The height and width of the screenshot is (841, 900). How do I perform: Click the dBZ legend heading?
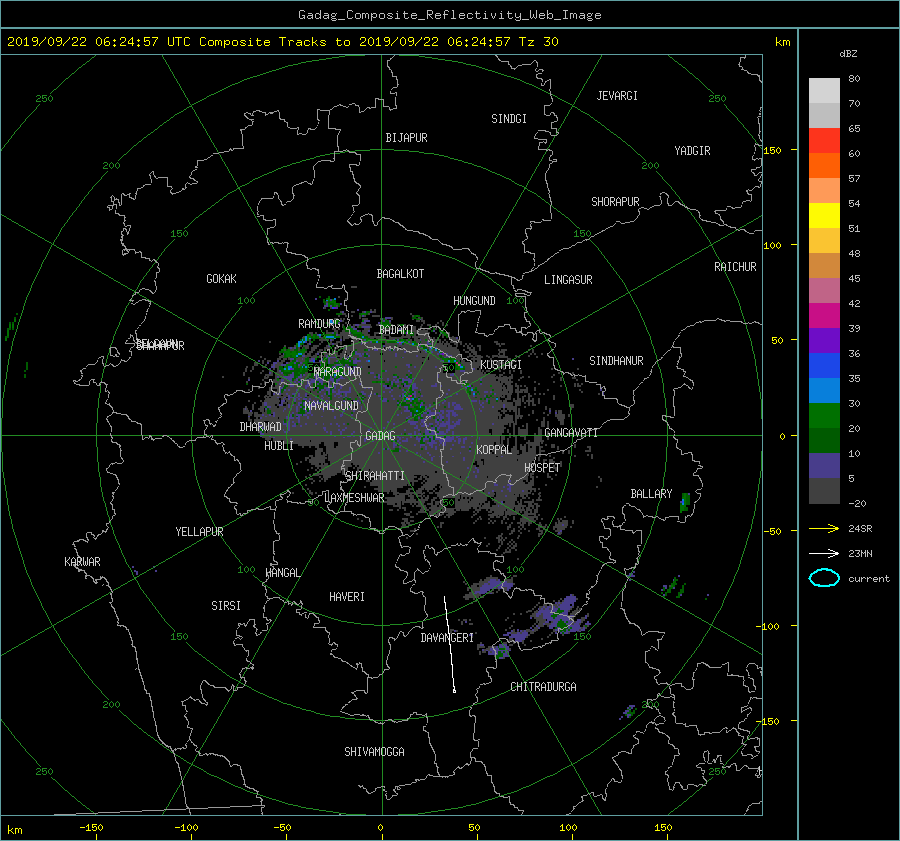click(x=848, y=53)
